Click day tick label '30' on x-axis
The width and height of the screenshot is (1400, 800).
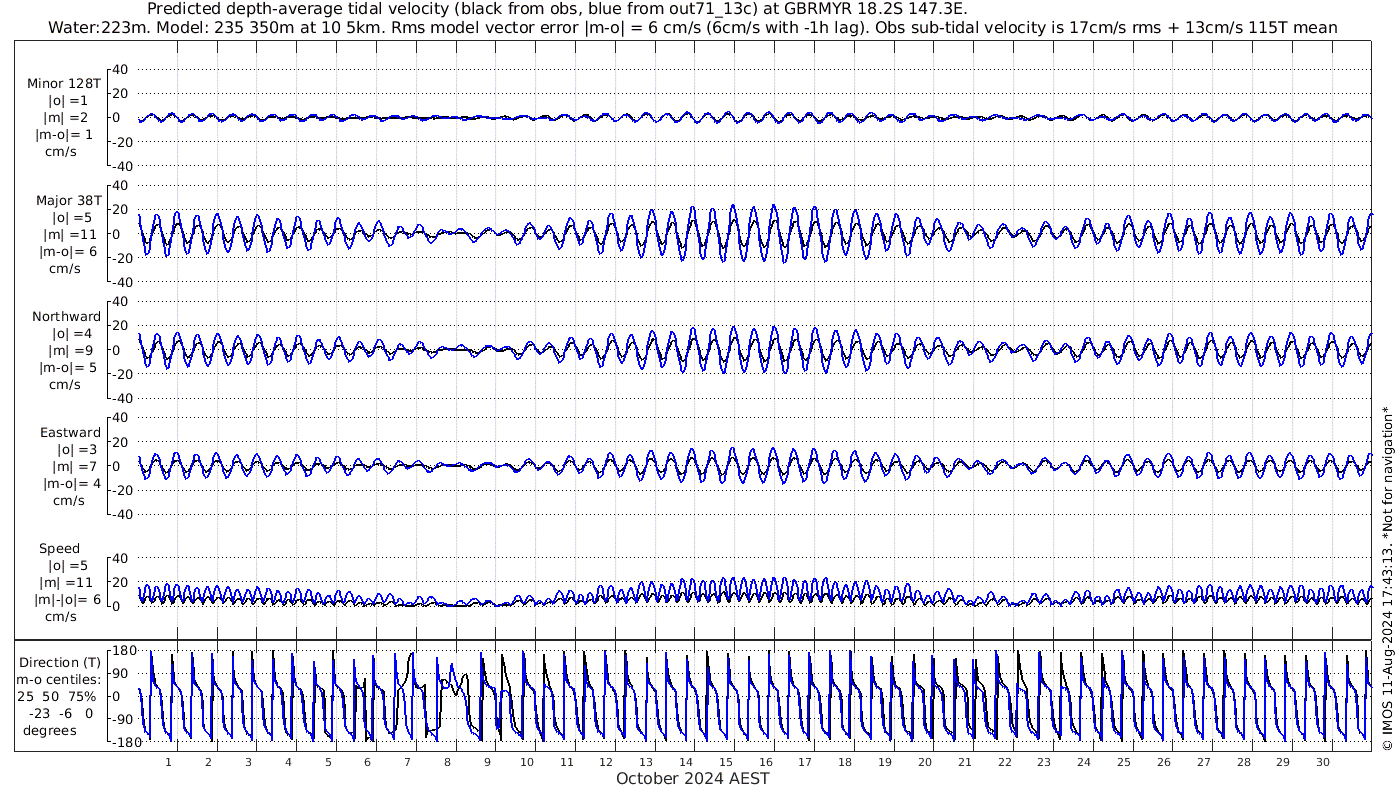tap(1323, 761)
